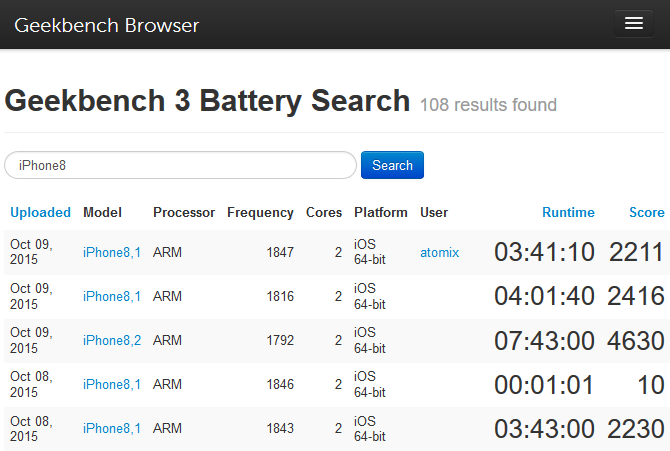
Task: Open iPhone8,1 model link with frequency 1847
Action: [x=112, y=252]
